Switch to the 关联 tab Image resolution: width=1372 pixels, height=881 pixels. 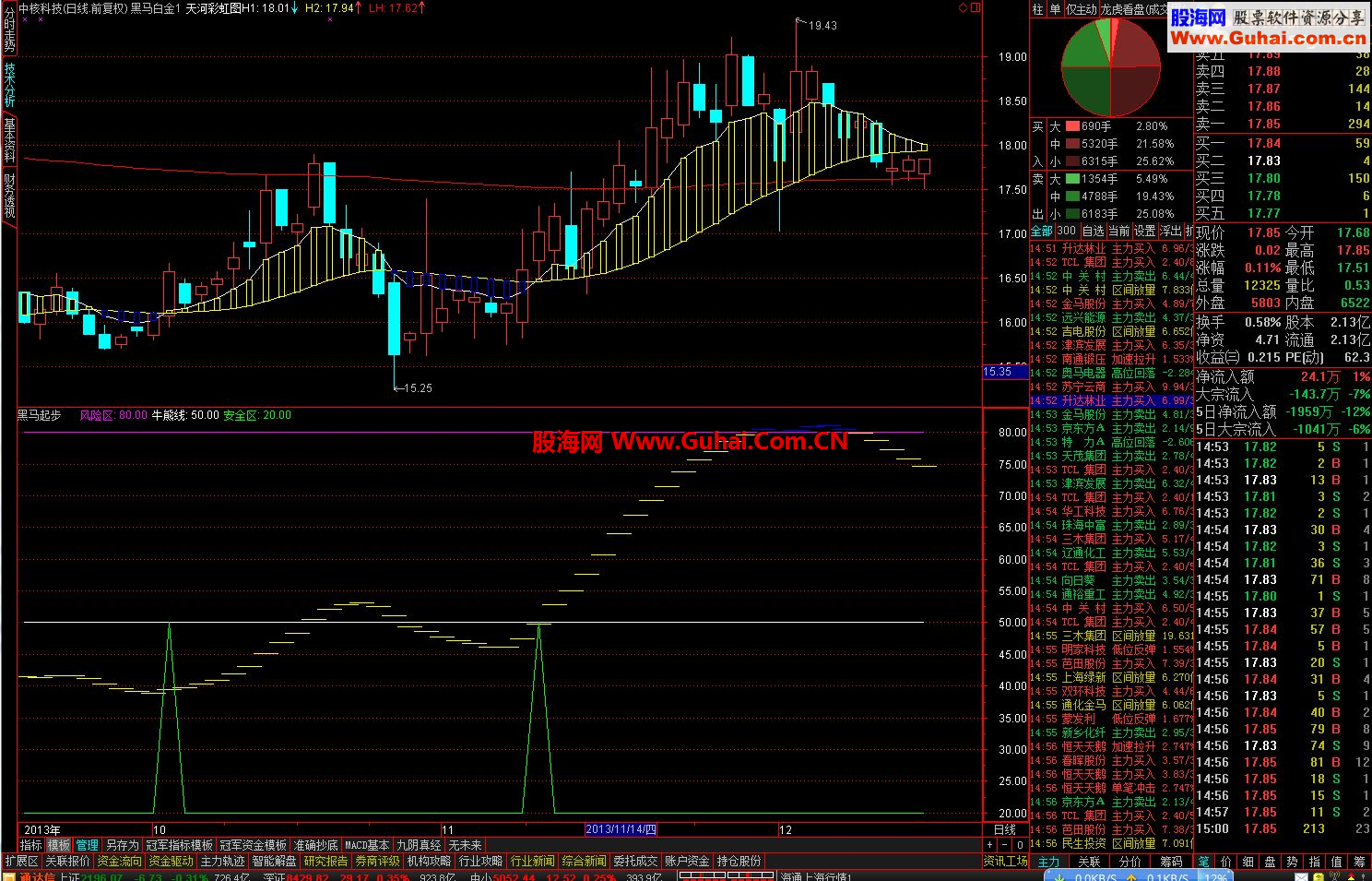[1090, 862]
